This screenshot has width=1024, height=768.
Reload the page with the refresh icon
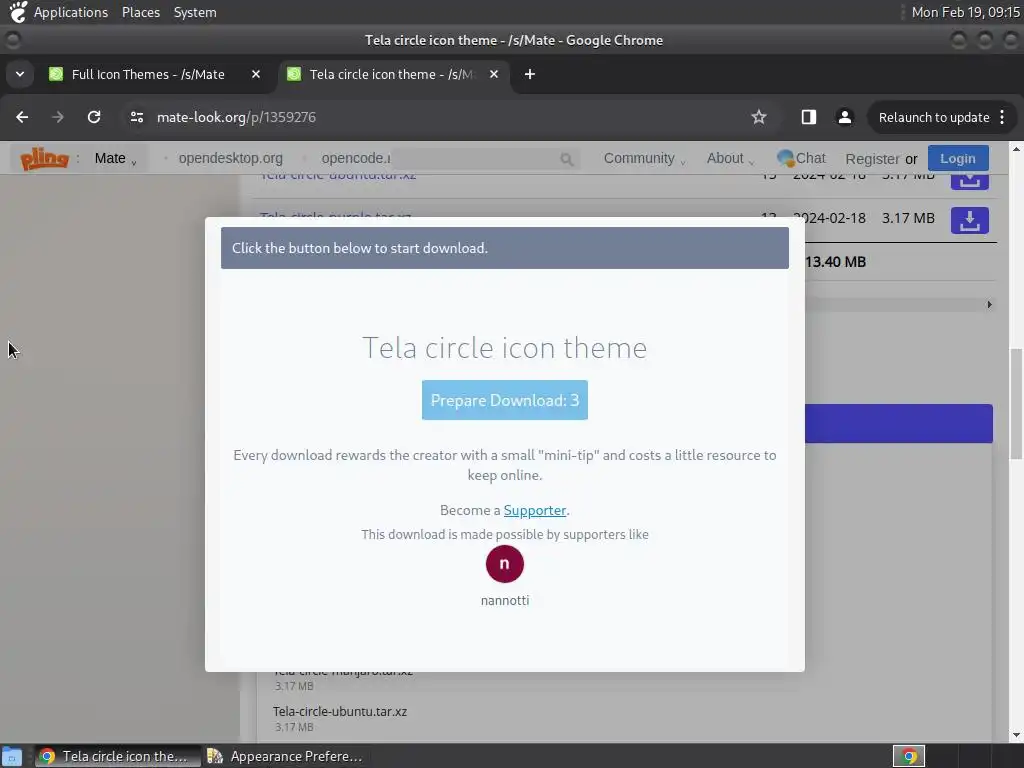click(94, 117)
